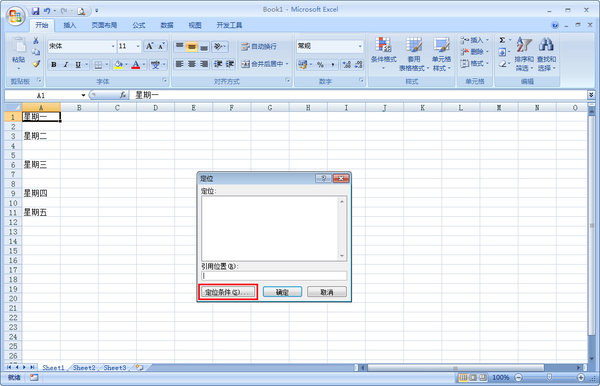Open the font name dropdown 宋体
Screen dimensions: 600x386
click(113, 46)
